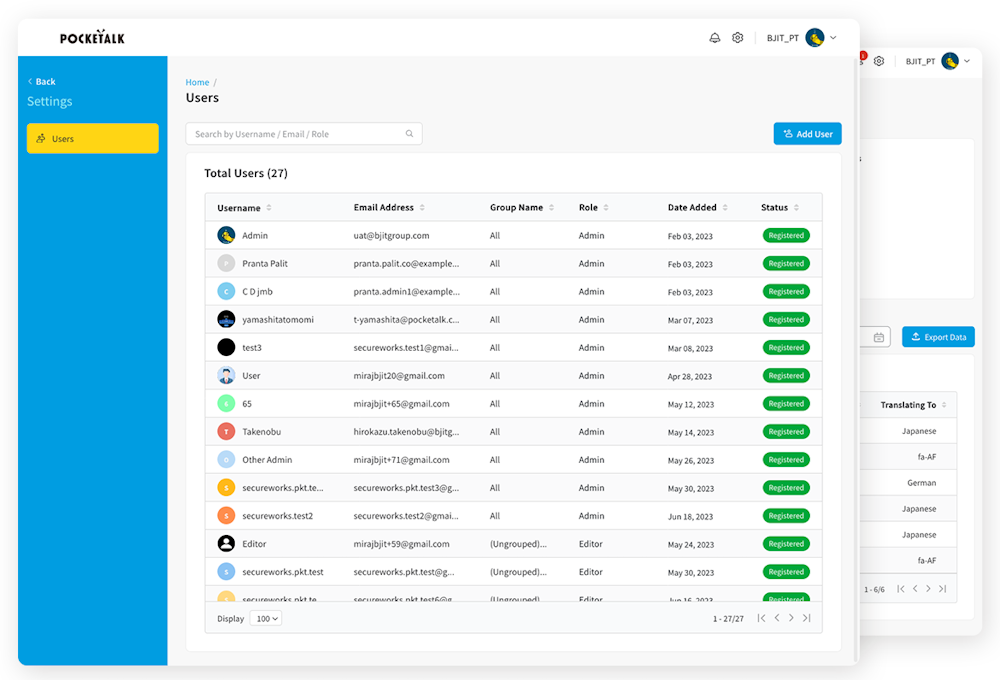Screen dimensions: 1000x680
Task: Click Export Data in background window
Action: 938,337
